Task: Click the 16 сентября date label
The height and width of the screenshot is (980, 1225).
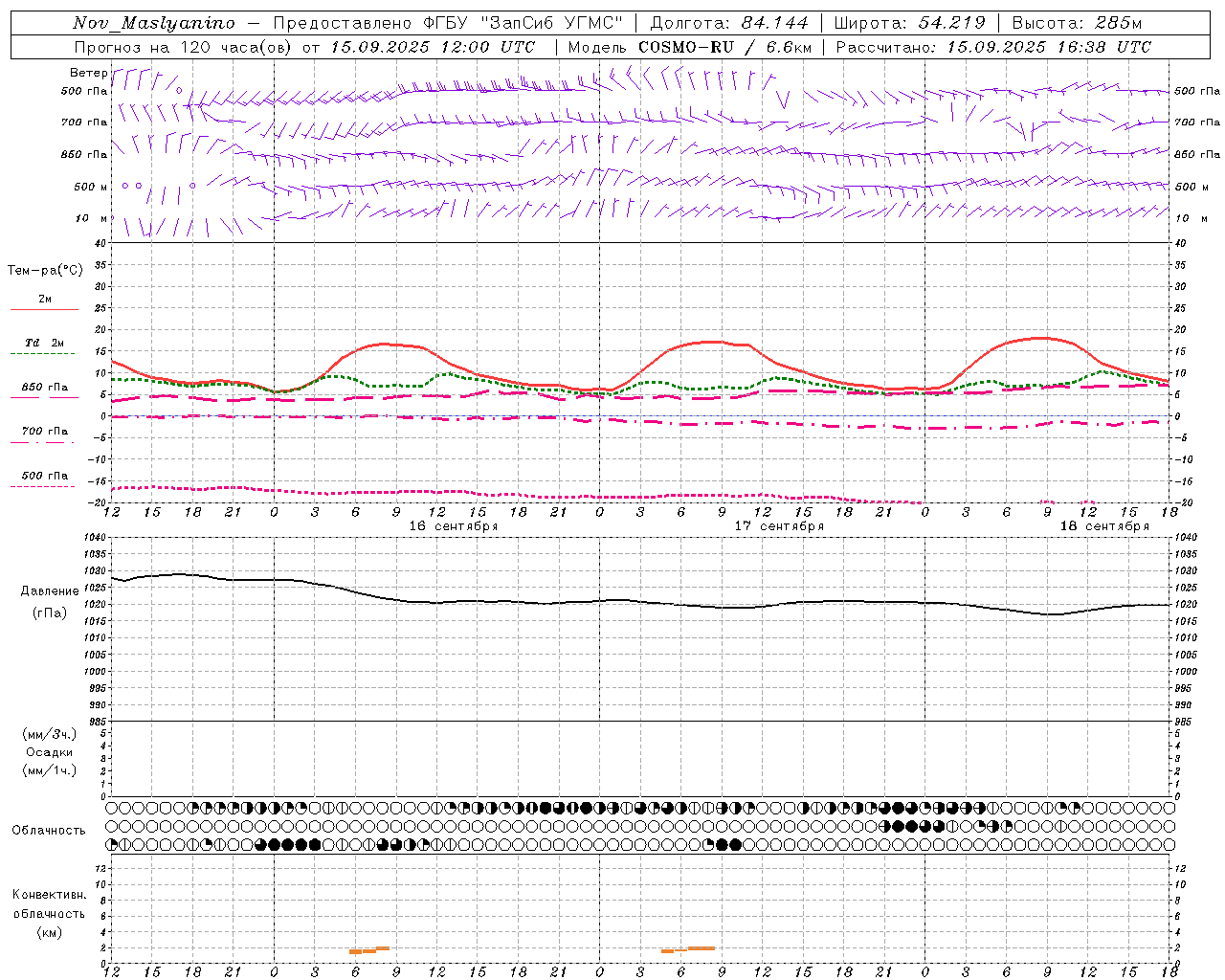Action: pyautogui.click(x=454, y=526)
